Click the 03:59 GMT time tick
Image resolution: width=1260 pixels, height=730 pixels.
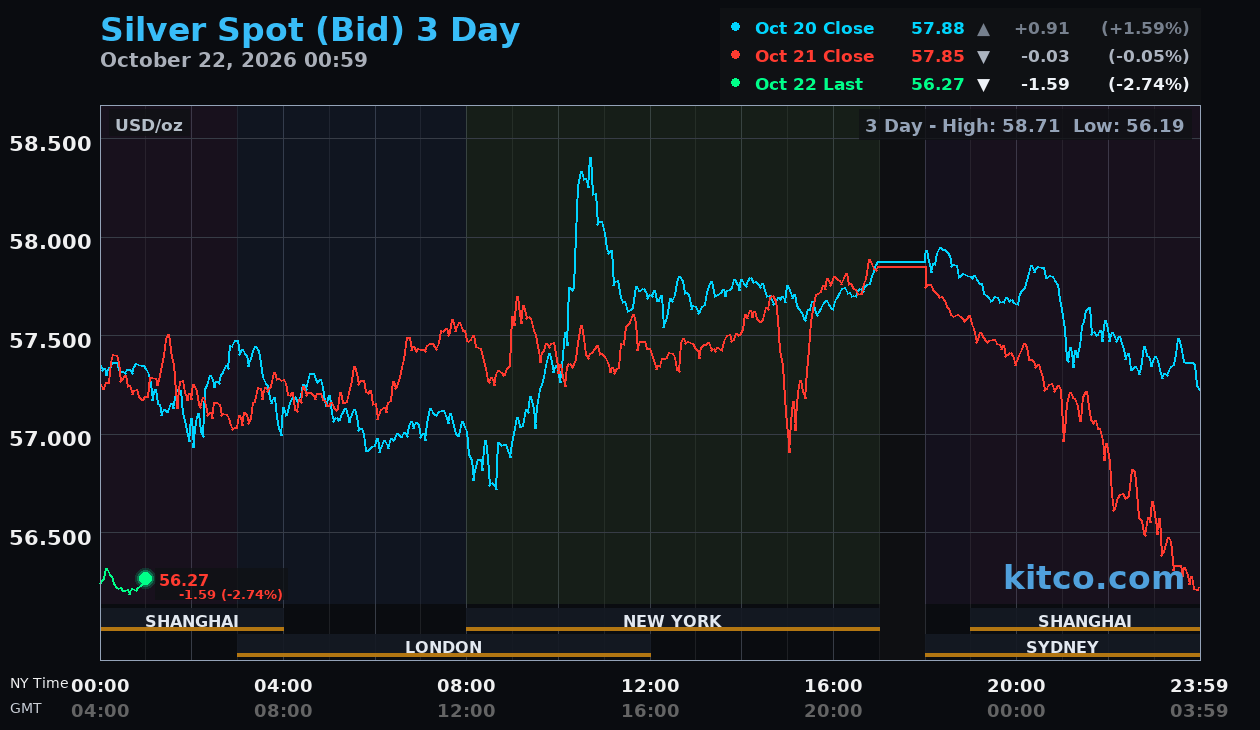pyautogui.click(x=1199, y=711)
